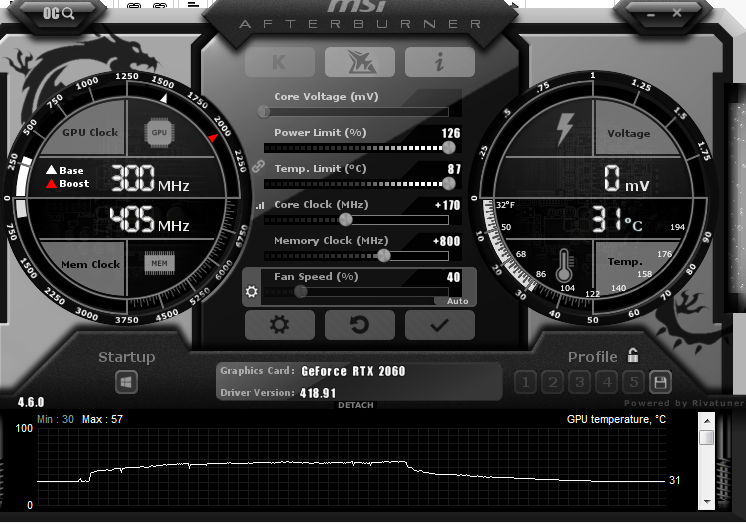Click the MEM chip icon in gauge
746x524 pixels.
pyautogui.click(x=159, y=263)
